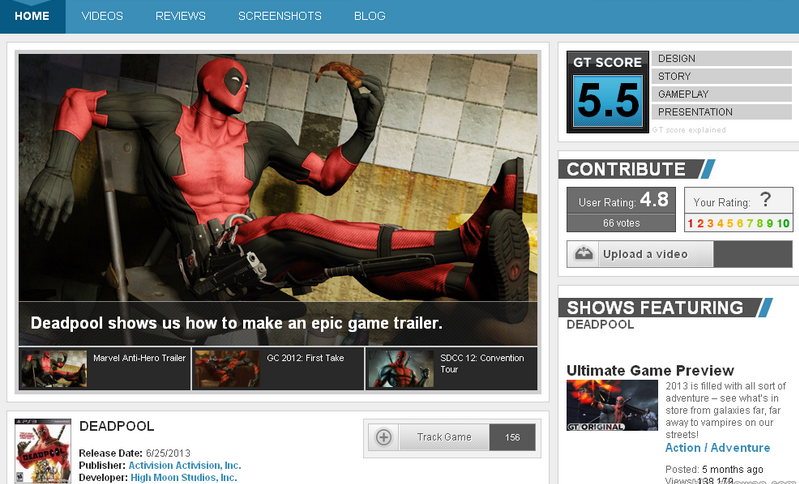The height and width of the screenshot is (484, 799).
Task: Click the GT score explained link
Action: pos(689,130)
